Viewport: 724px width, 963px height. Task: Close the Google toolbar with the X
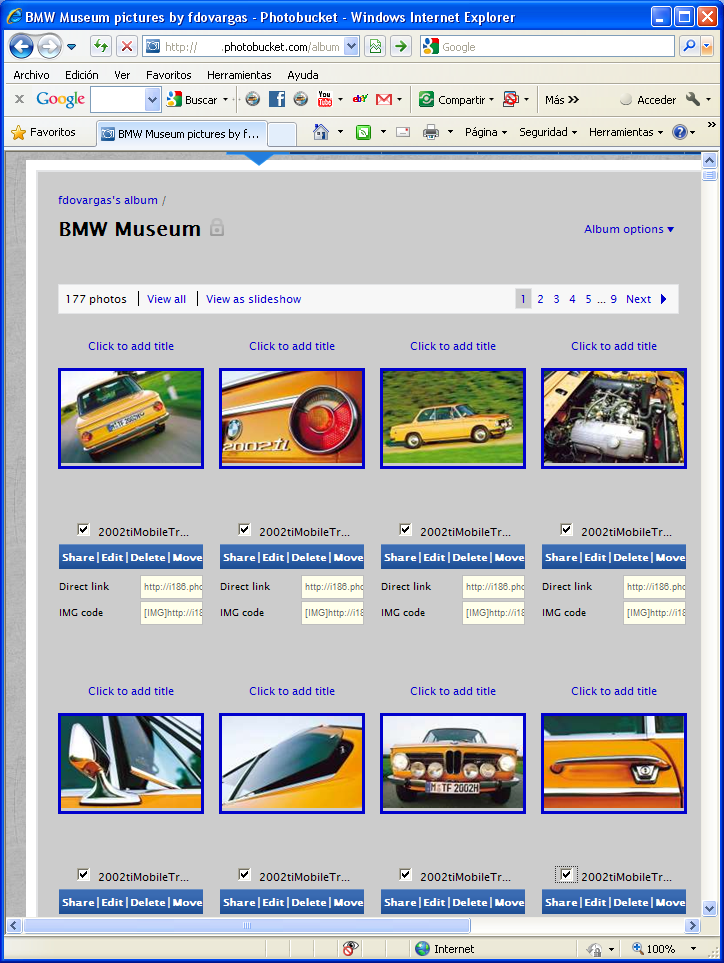click(20, 99)
